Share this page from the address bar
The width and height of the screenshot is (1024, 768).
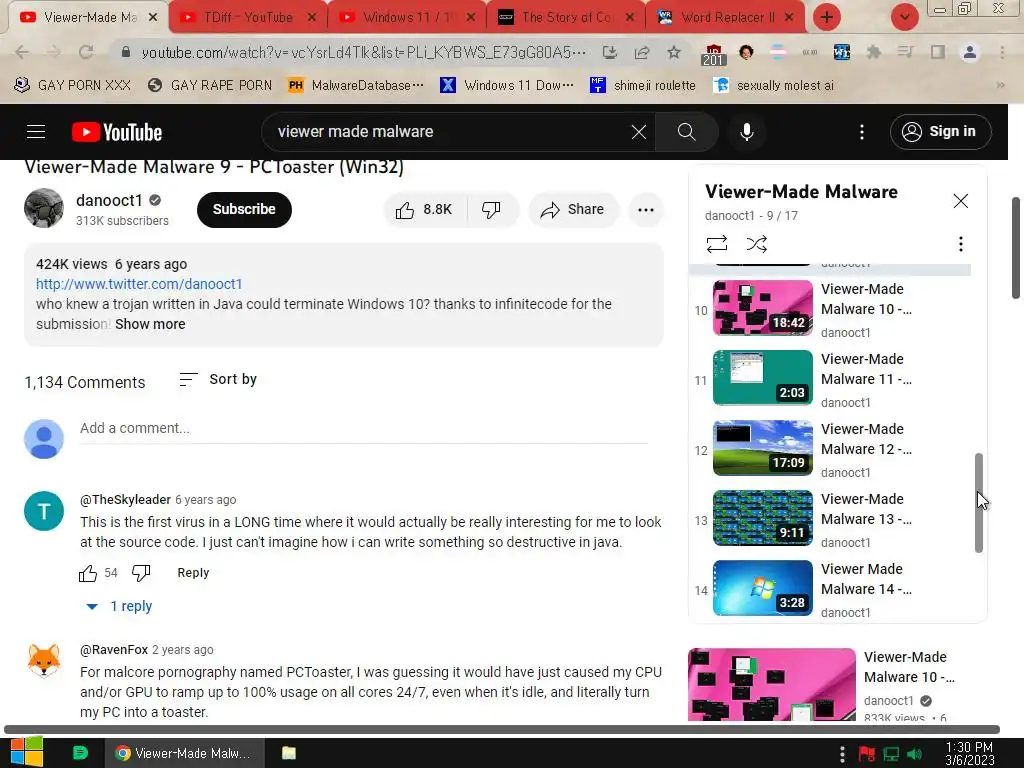(641, 52)
